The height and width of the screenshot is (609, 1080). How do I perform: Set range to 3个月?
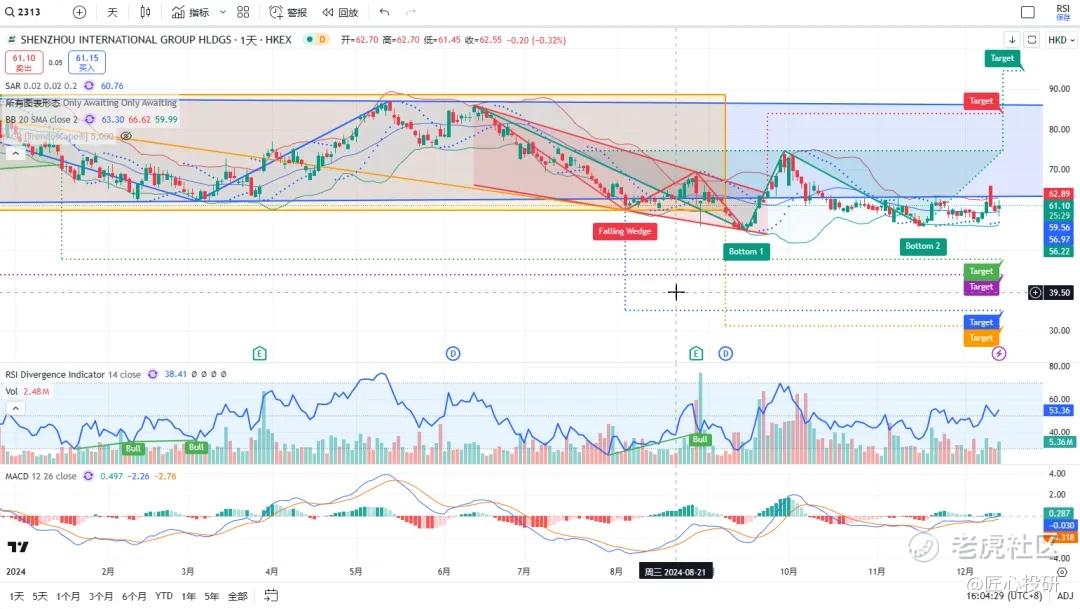click(101, 596)
